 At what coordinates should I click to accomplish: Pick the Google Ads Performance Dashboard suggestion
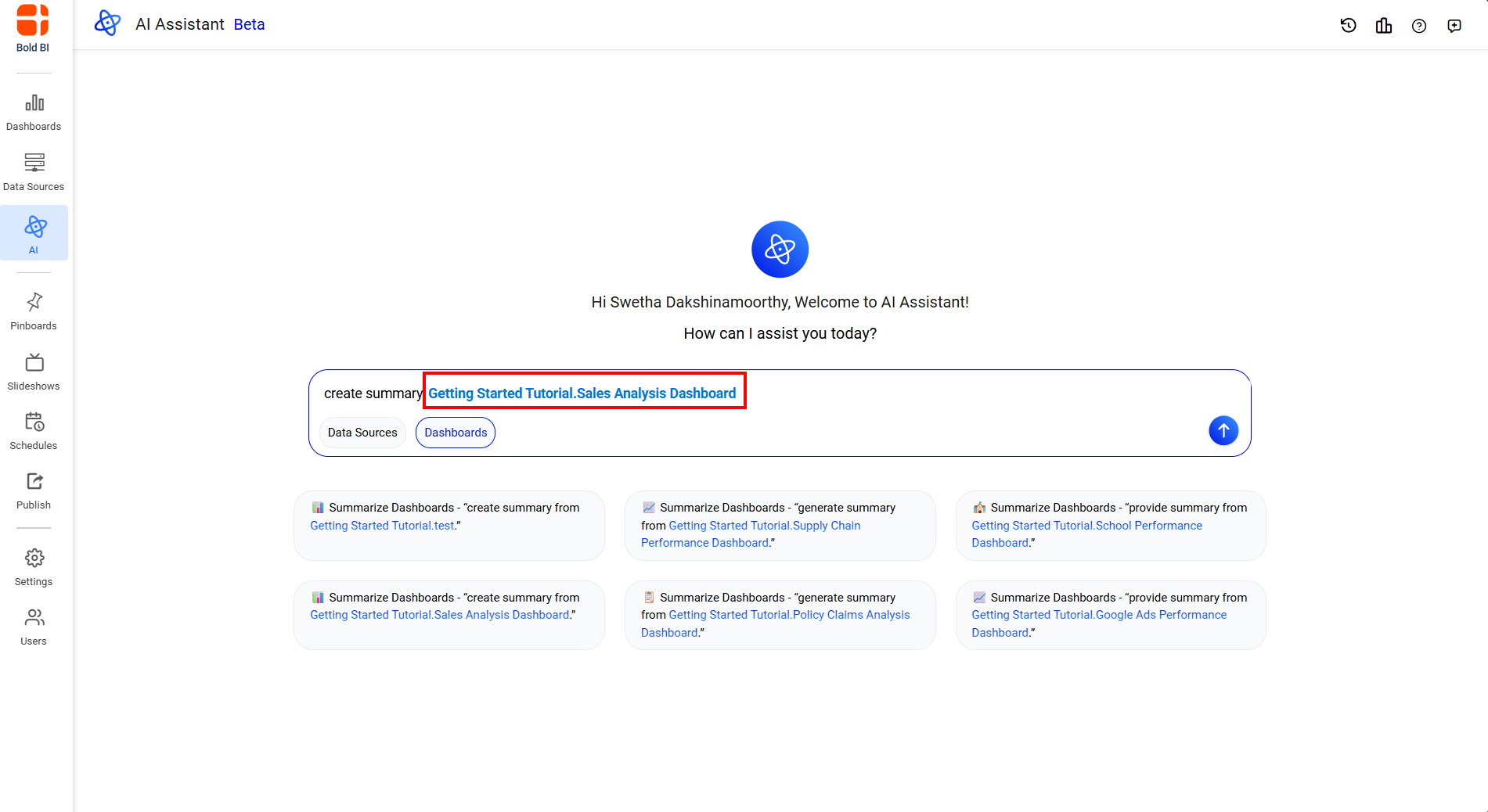pos(1110,615)
